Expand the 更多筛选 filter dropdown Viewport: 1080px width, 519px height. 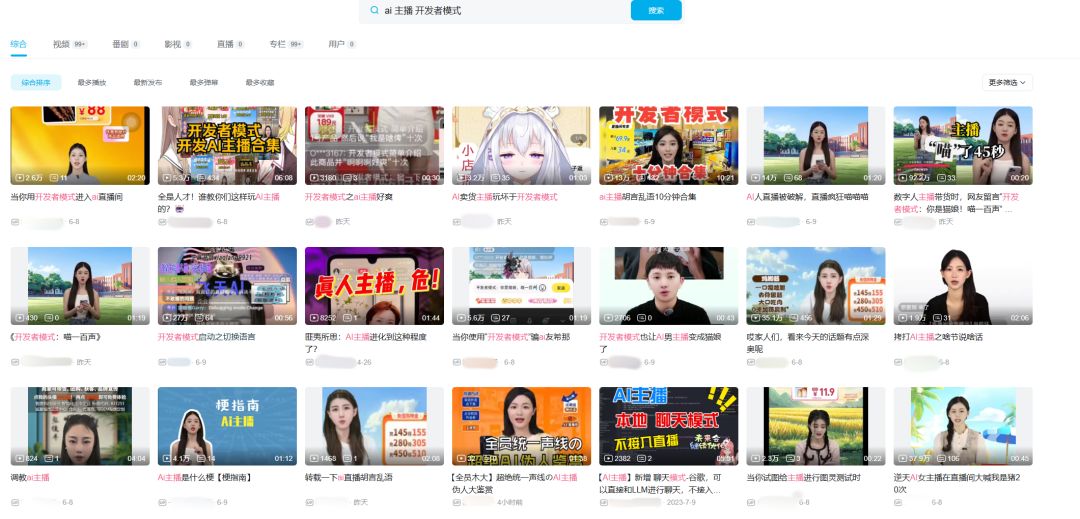click(1007, 83)
